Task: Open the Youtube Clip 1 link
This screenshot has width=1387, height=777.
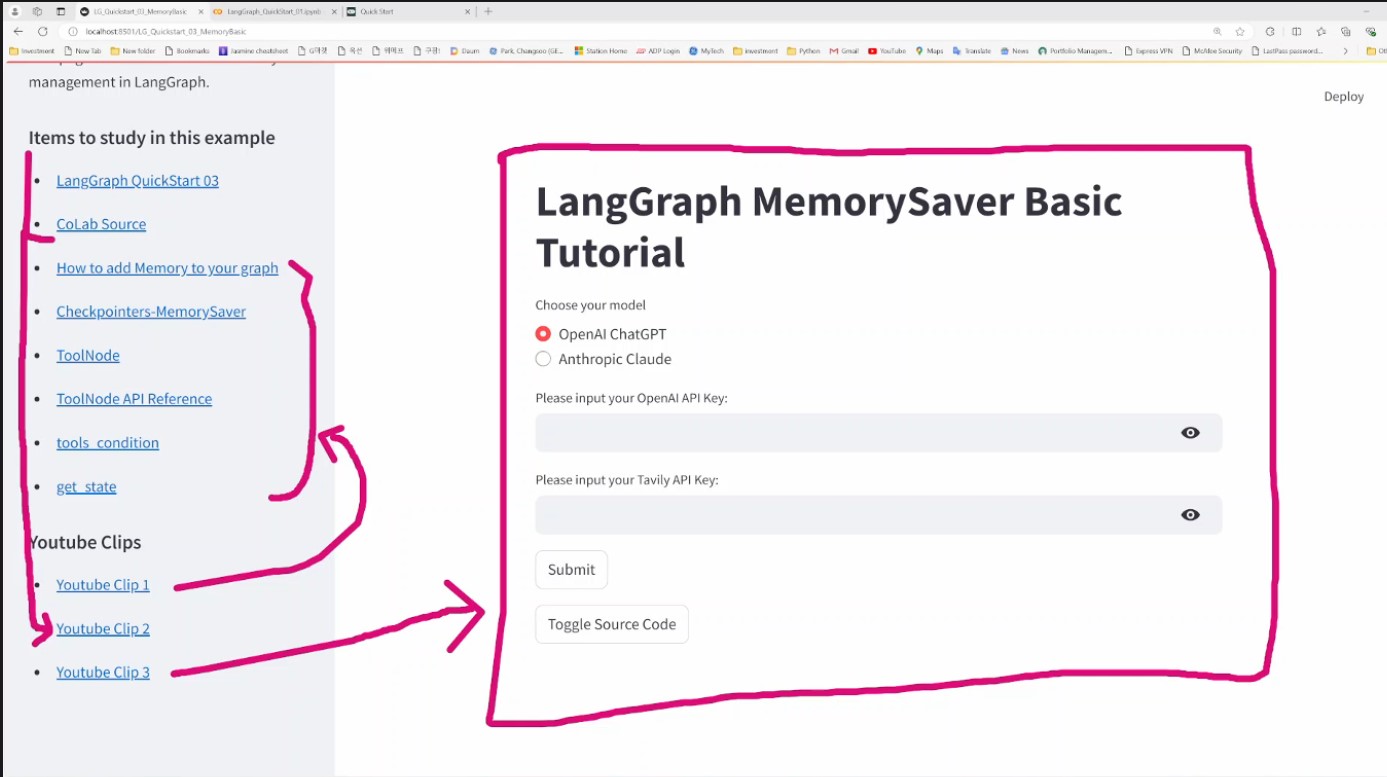Action: pos(103,585)
